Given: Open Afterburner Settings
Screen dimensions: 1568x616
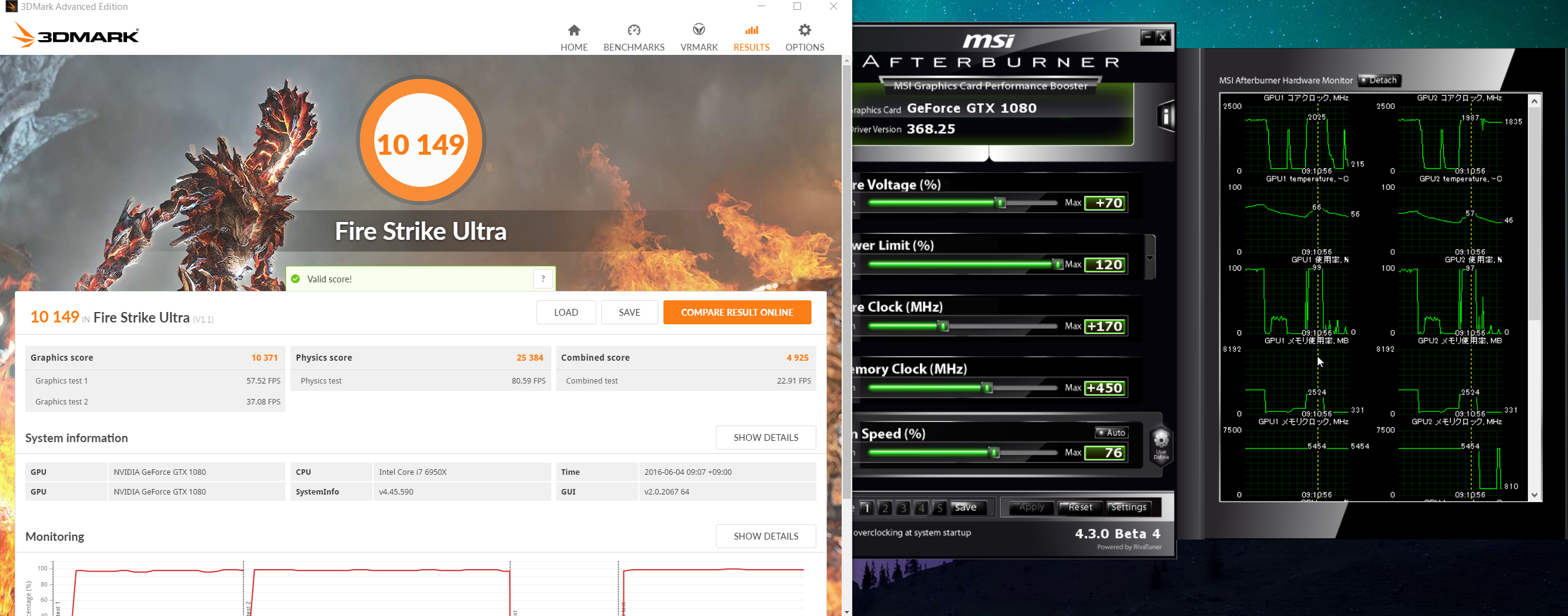Looking at the screenshot, I should pyautogui.click(x=1128, y=507).
